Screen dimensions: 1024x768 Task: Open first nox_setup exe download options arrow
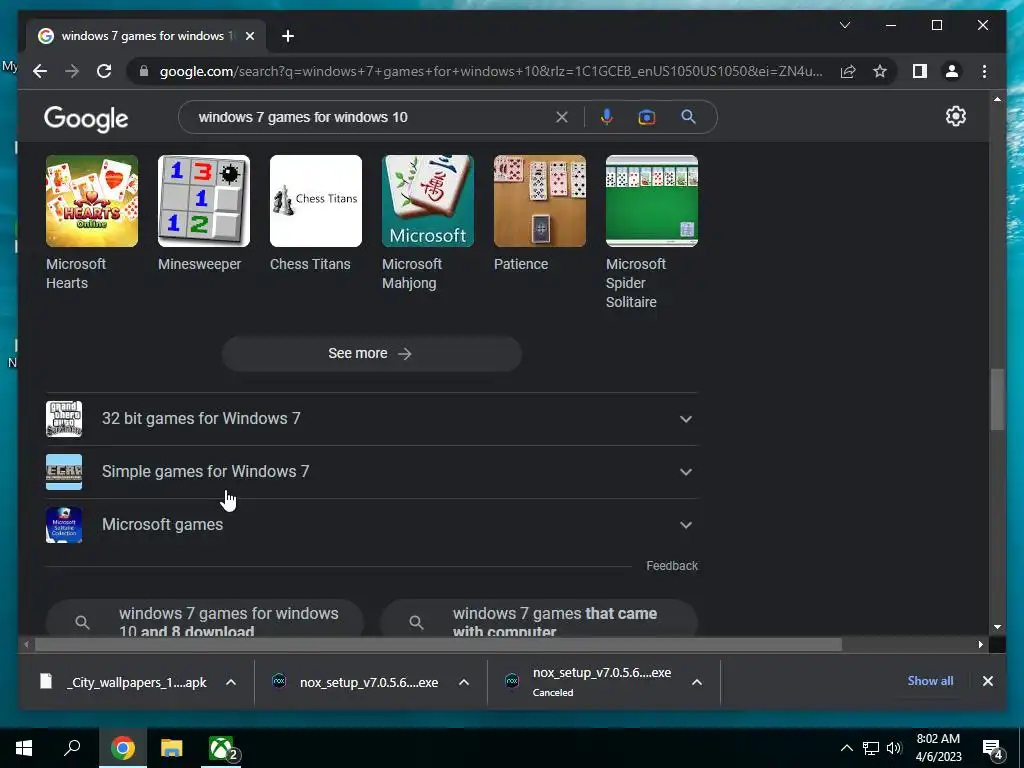(x=464, y=682)
